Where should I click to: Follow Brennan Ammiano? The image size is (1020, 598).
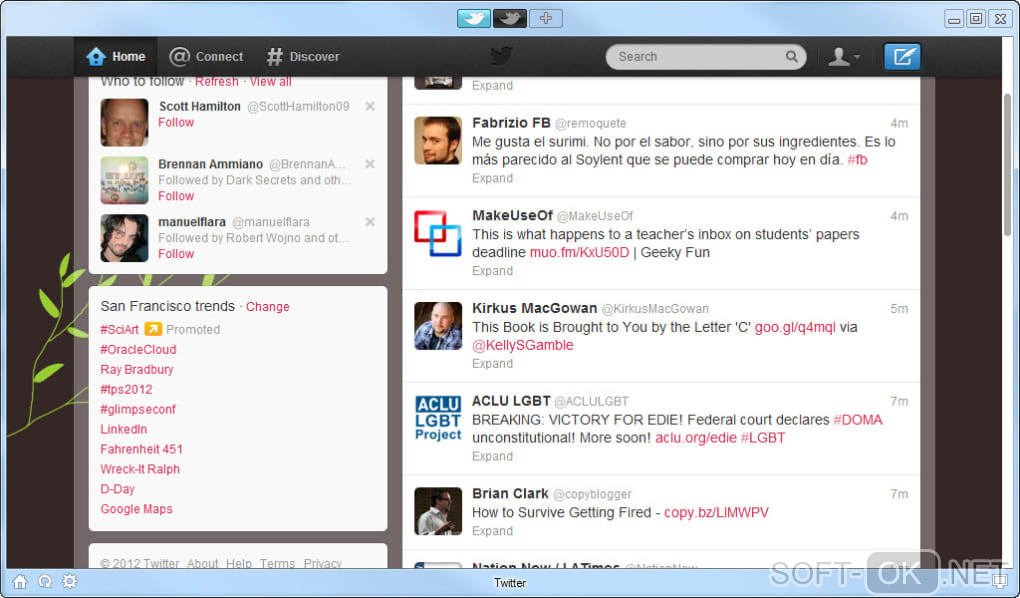[x=176, y=196]
